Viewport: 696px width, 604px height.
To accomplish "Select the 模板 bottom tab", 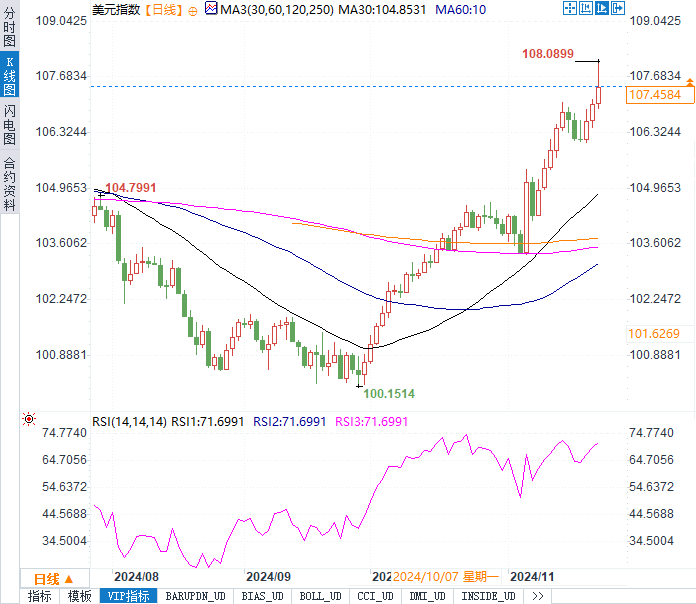I will [x=80, y=596].
